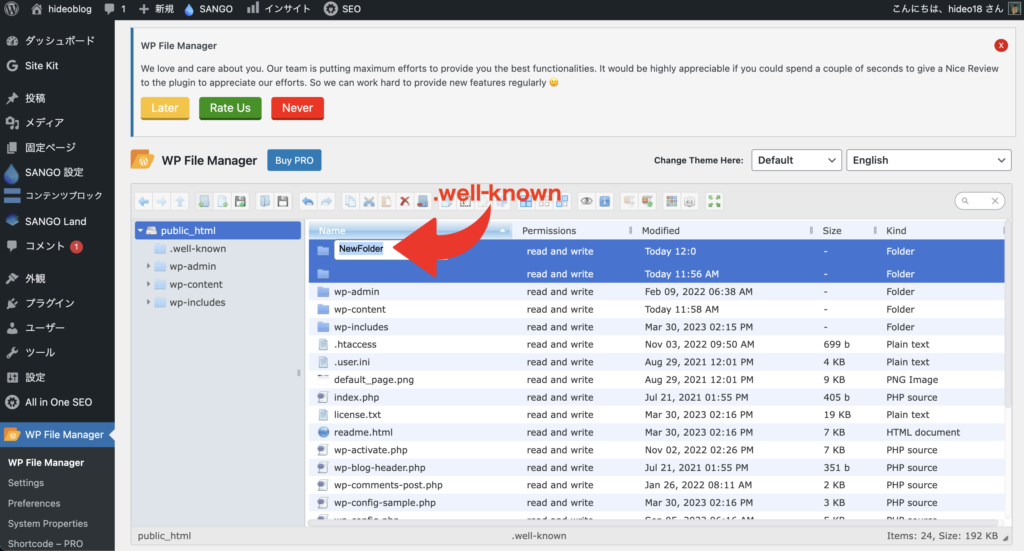Expand the wp-content tree node arrow
The height and width of the screenshot is (551, 1024).
click(x=148, y=284)
